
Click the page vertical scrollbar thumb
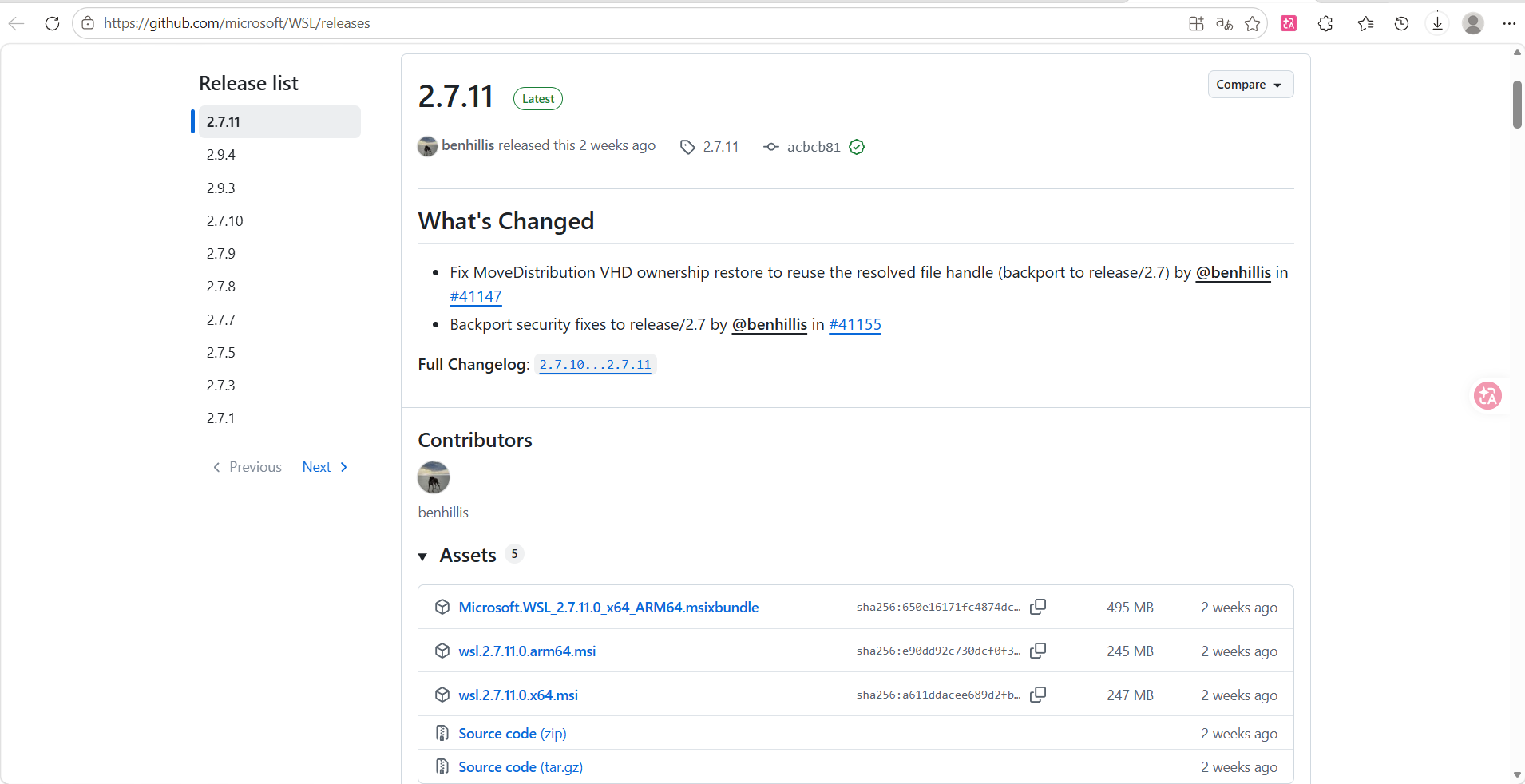tap(1517, 104)
